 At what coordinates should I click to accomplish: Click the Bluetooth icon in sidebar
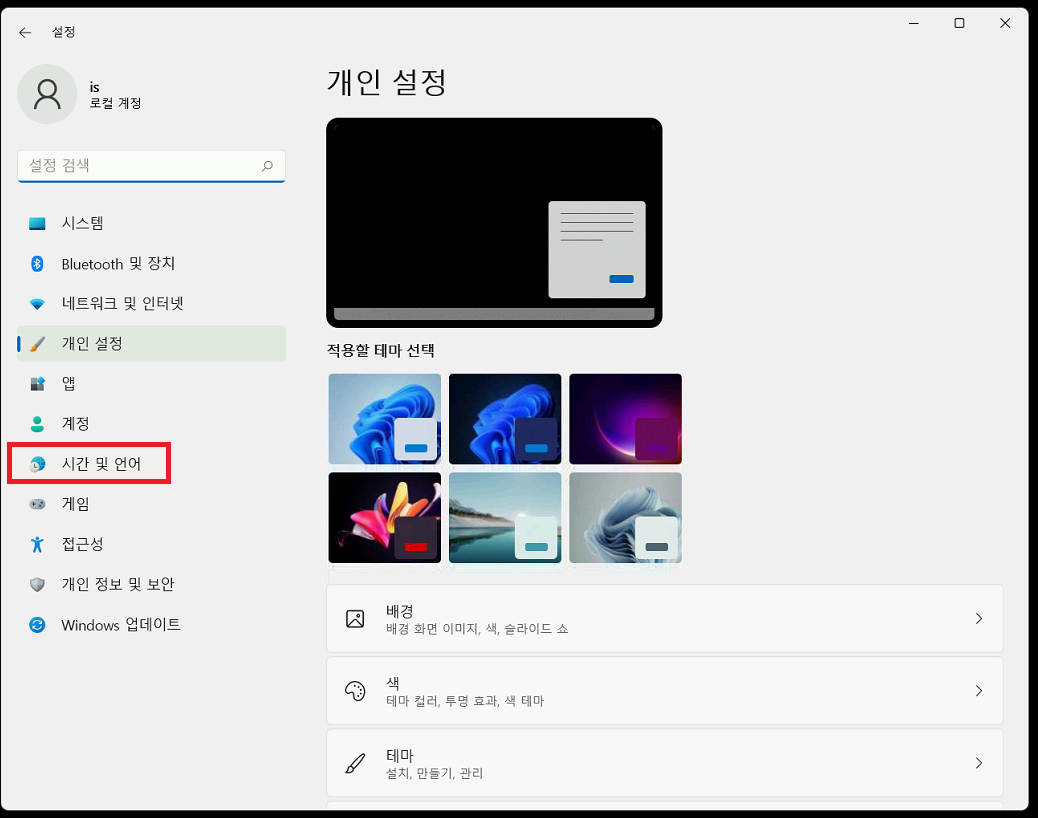point(37,264)
